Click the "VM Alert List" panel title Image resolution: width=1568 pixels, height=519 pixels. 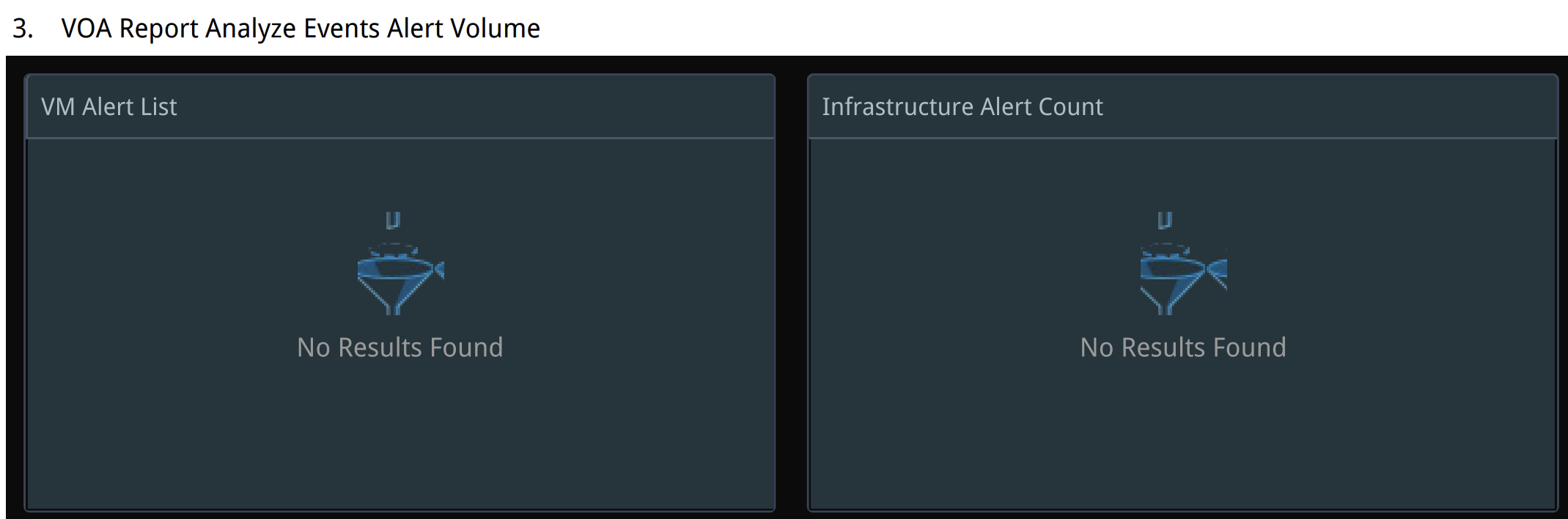tap(108, 107)
